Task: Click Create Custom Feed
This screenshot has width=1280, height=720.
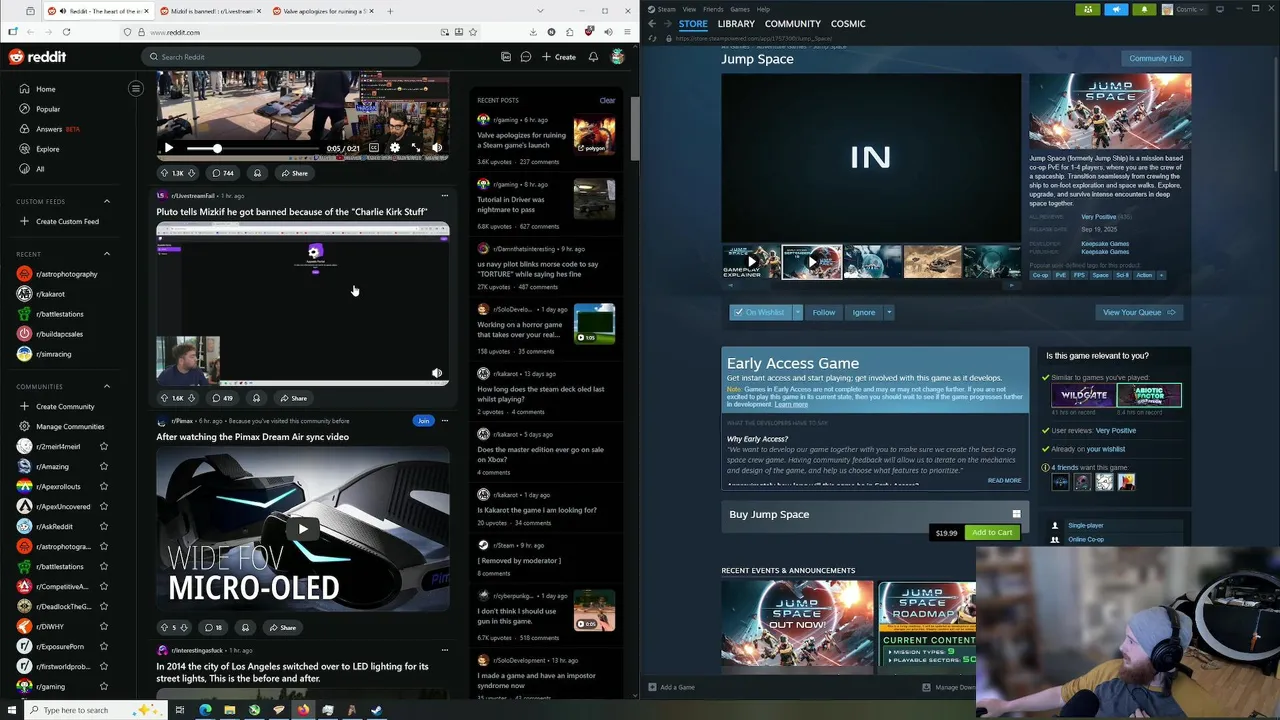Action: [65, 221]
